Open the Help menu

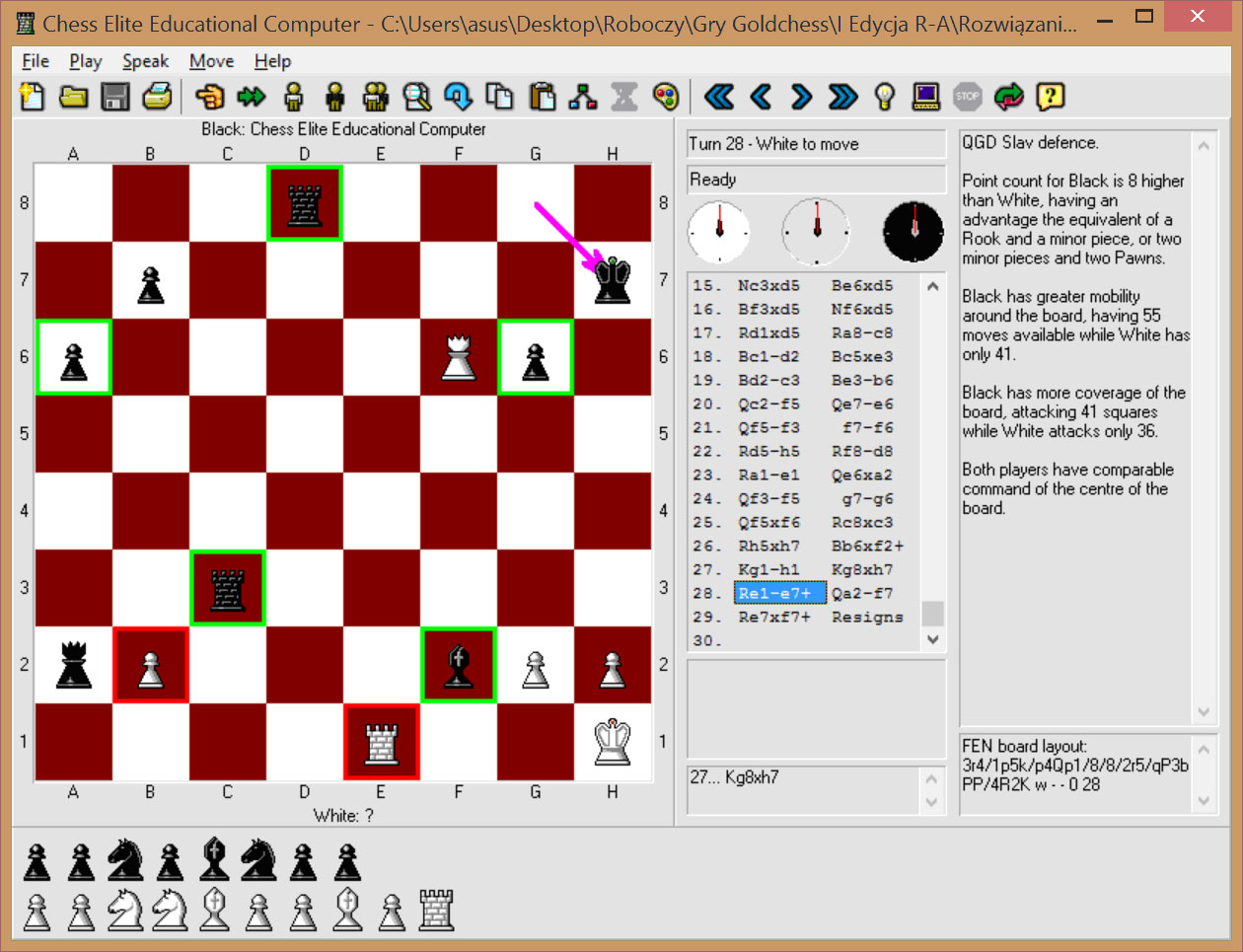coord(272,61)
